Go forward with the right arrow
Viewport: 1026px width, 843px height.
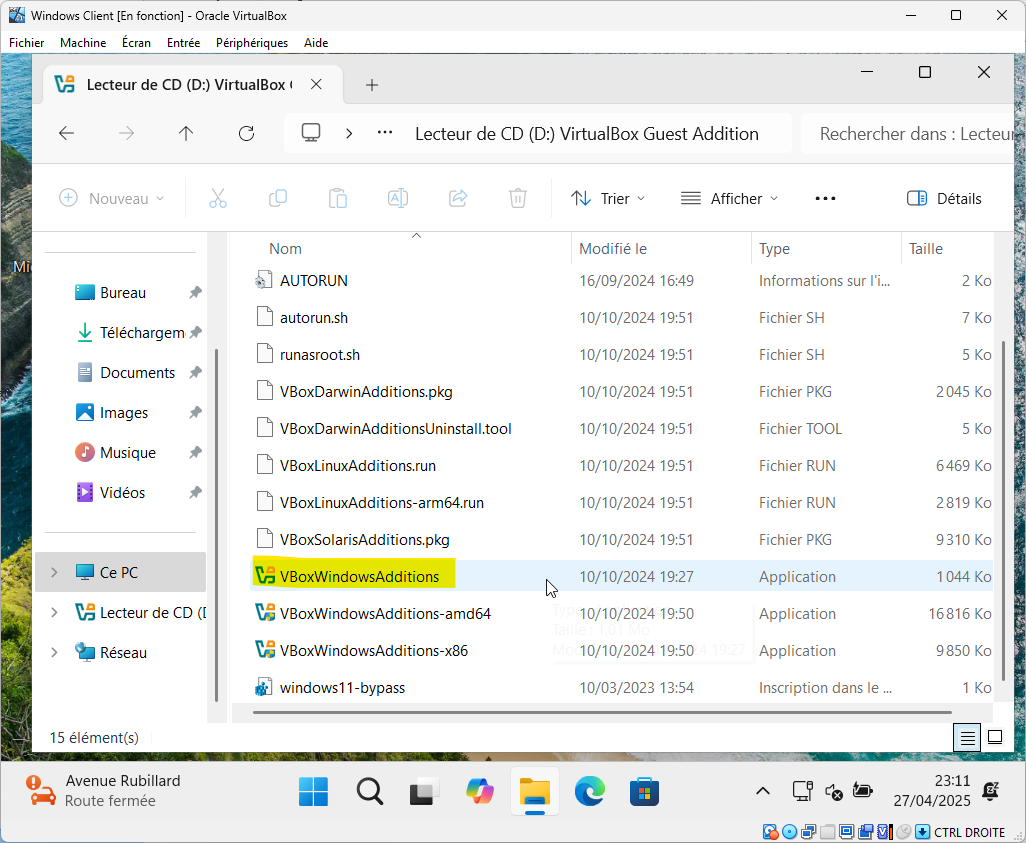point(126,134)
